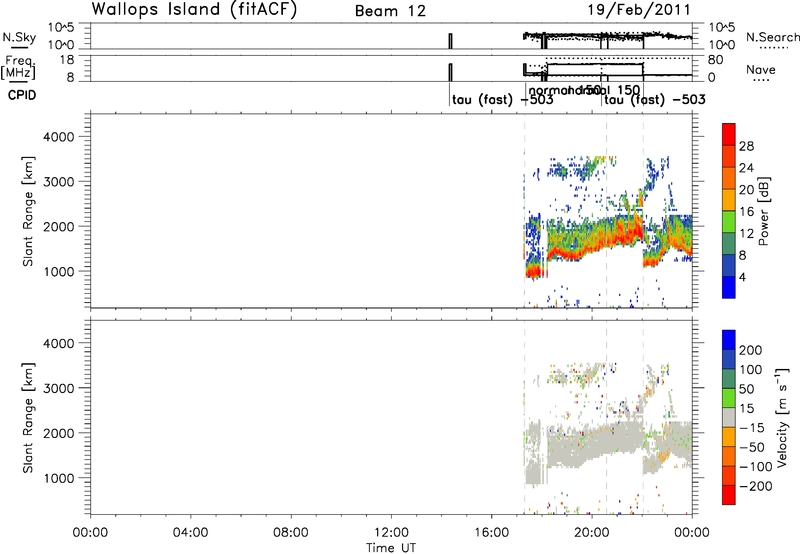The width and height of the screenshot is (800, 554).
Task: Click the 'Wallops Island (fitACF)' title
Action: tap(194, 10)
